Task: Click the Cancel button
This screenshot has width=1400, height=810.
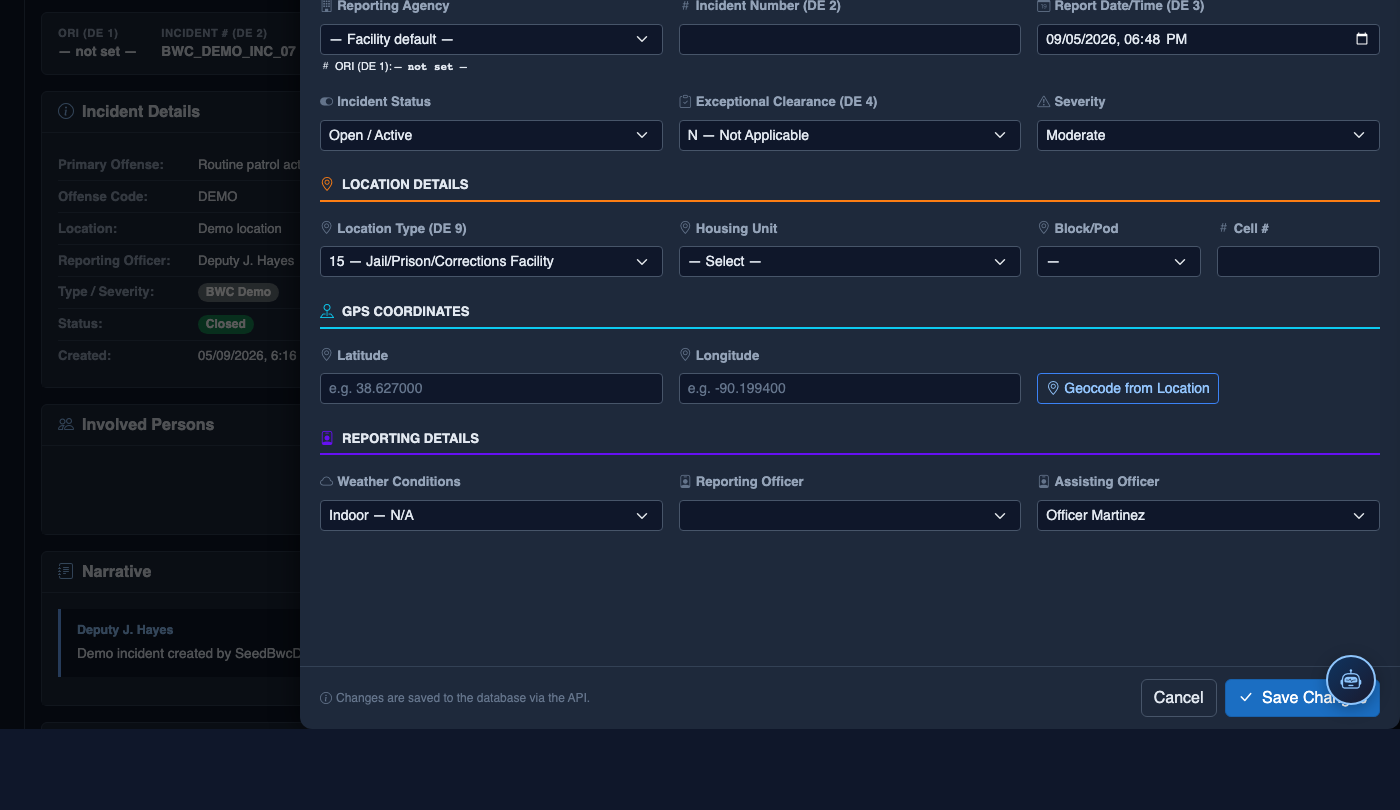Action: [1179, 698]
